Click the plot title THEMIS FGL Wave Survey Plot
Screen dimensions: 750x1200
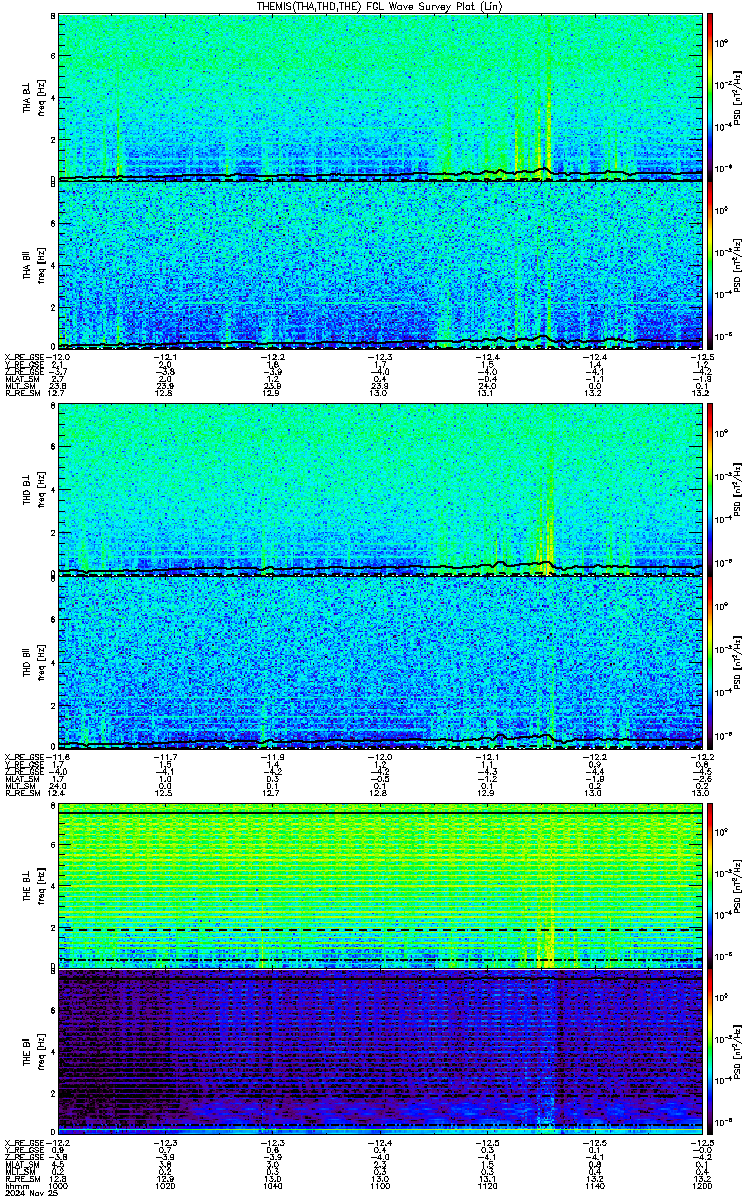(x=381, y=6)
